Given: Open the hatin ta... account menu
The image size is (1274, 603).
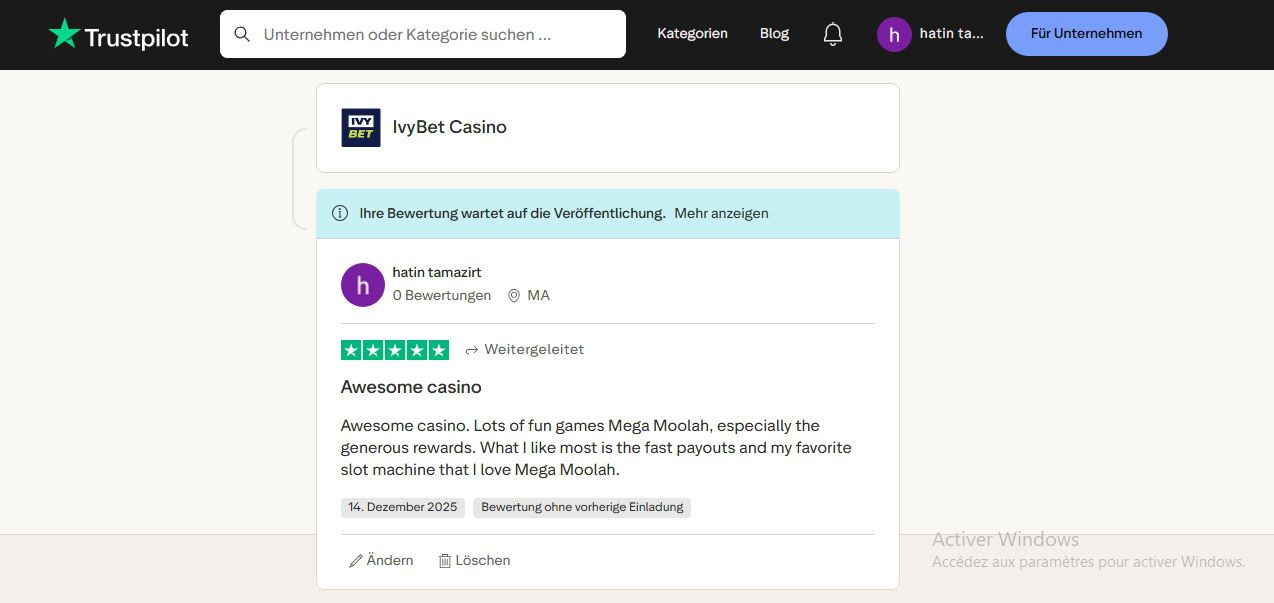Looking at the screenshot, I should (x=951, y=34).
